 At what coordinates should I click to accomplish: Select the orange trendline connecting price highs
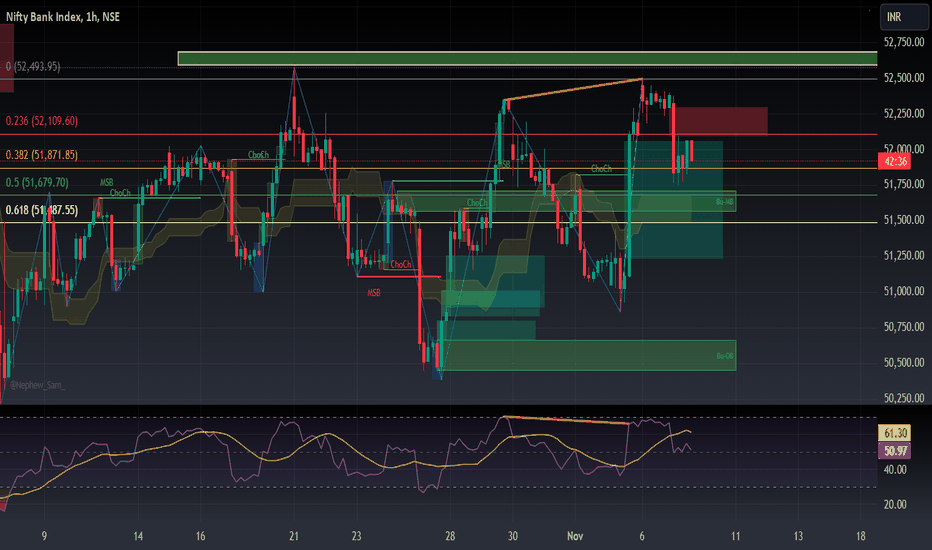point(573,89)
